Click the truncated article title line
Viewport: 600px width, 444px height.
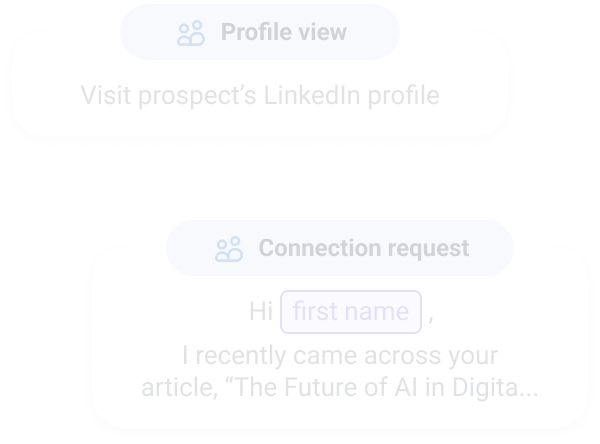pos(339,388)
